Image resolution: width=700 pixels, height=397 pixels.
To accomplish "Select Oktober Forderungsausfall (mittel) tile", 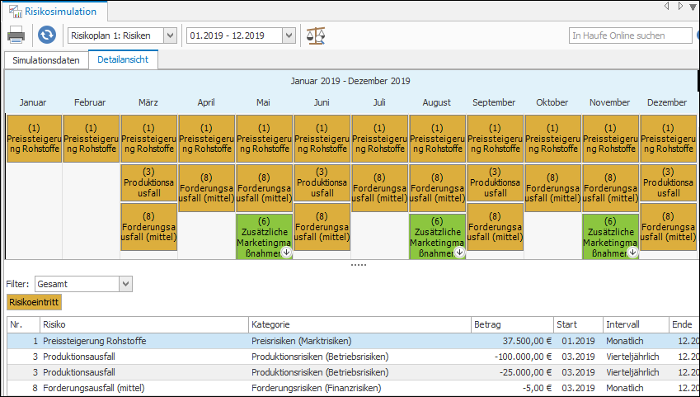I will pyautogui.click(x=553, y=188).
